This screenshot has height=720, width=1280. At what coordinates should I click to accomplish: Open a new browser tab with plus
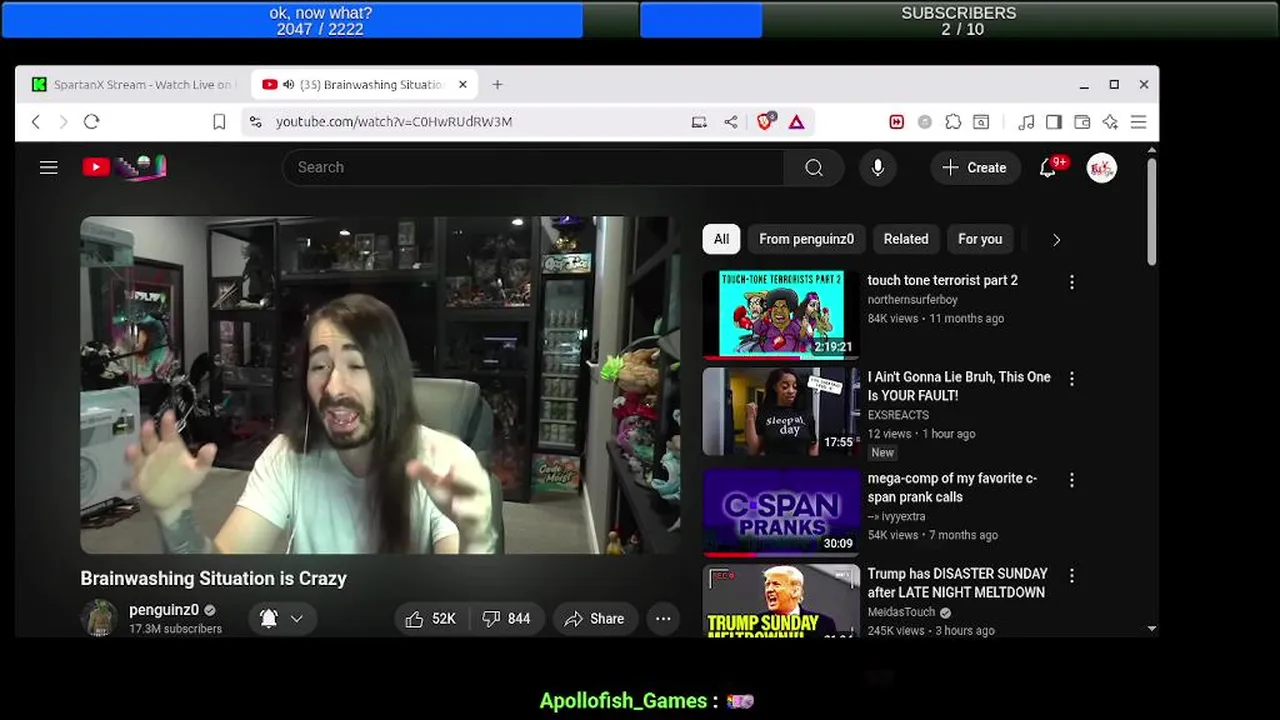497,85
